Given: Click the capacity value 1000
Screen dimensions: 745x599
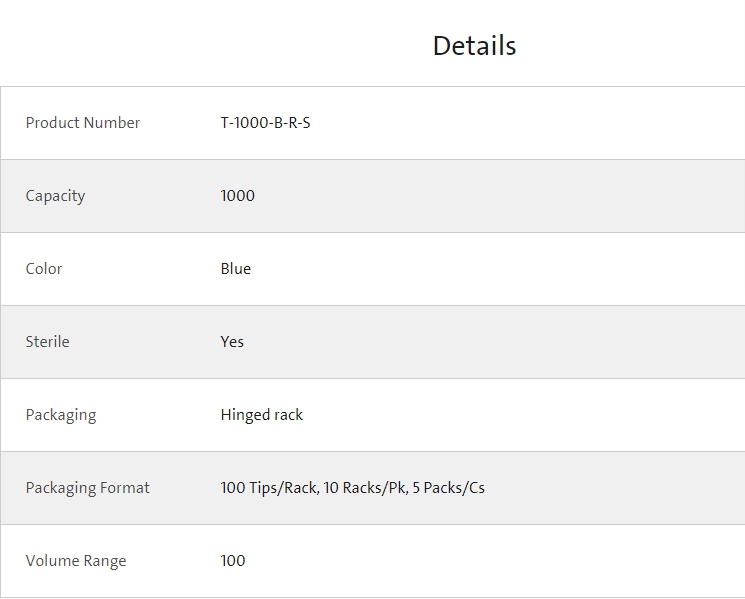Looking at the screenshot, I should point(238,196).
